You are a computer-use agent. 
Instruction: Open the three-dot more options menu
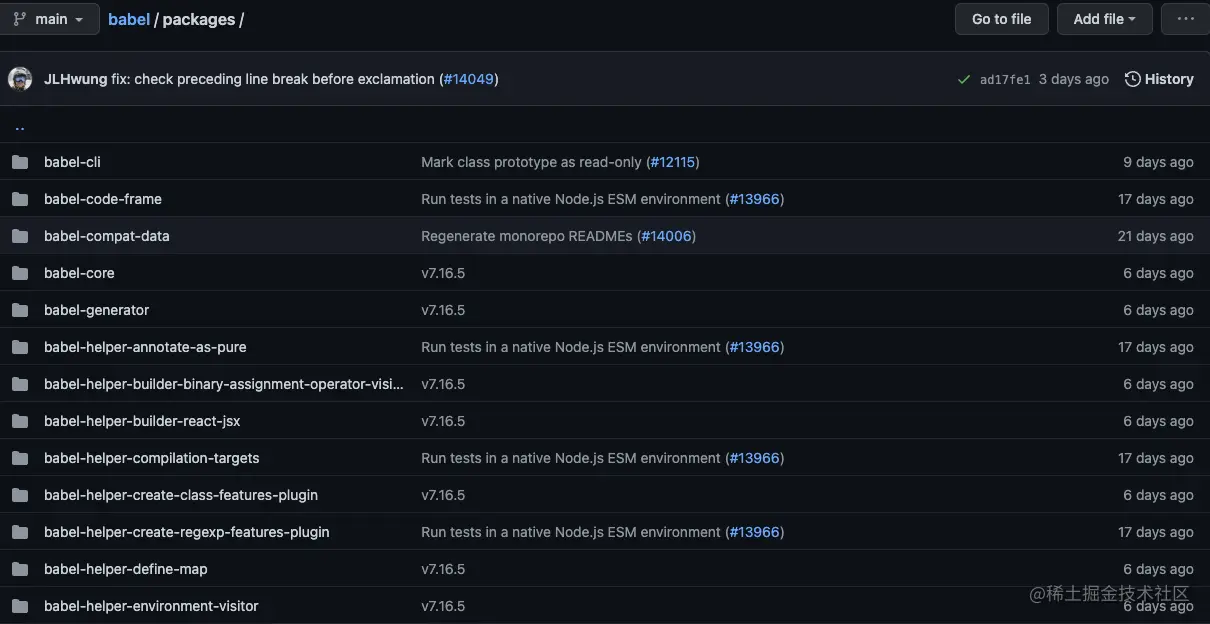tap(1185, 19)
